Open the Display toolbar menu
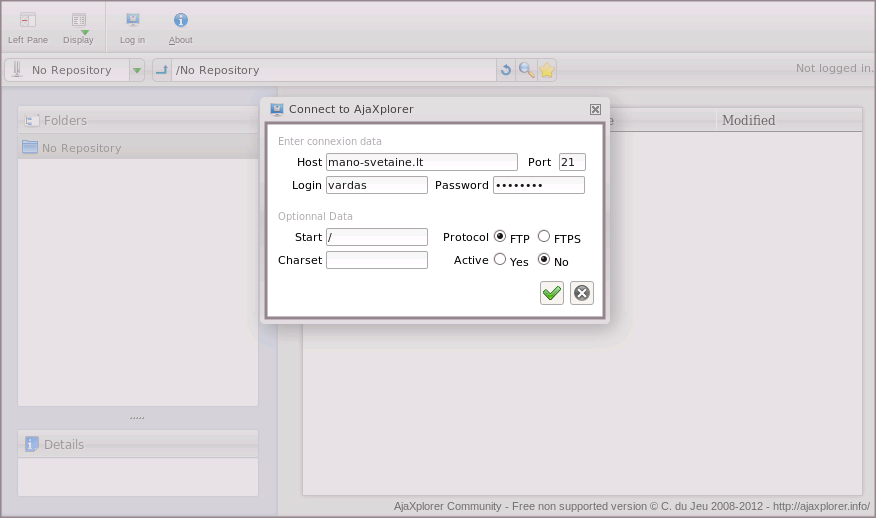Image resolution: width=876 pixels, height=518 pixels. click(78, 20)
